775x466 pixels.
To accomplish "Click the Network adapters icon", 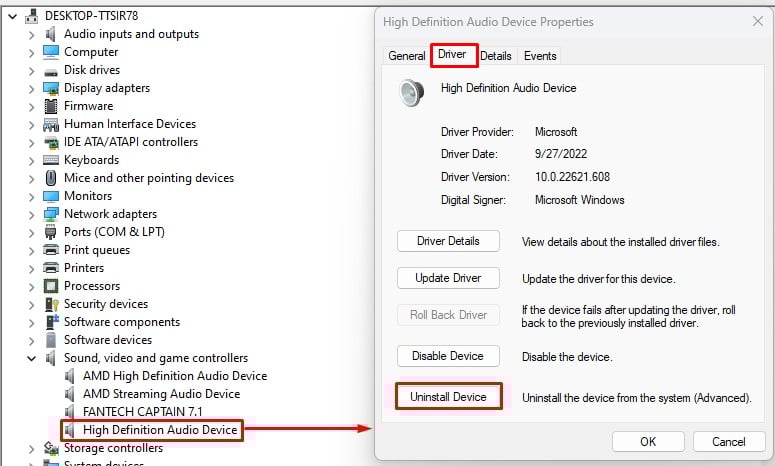I will (x=51, y=214).
